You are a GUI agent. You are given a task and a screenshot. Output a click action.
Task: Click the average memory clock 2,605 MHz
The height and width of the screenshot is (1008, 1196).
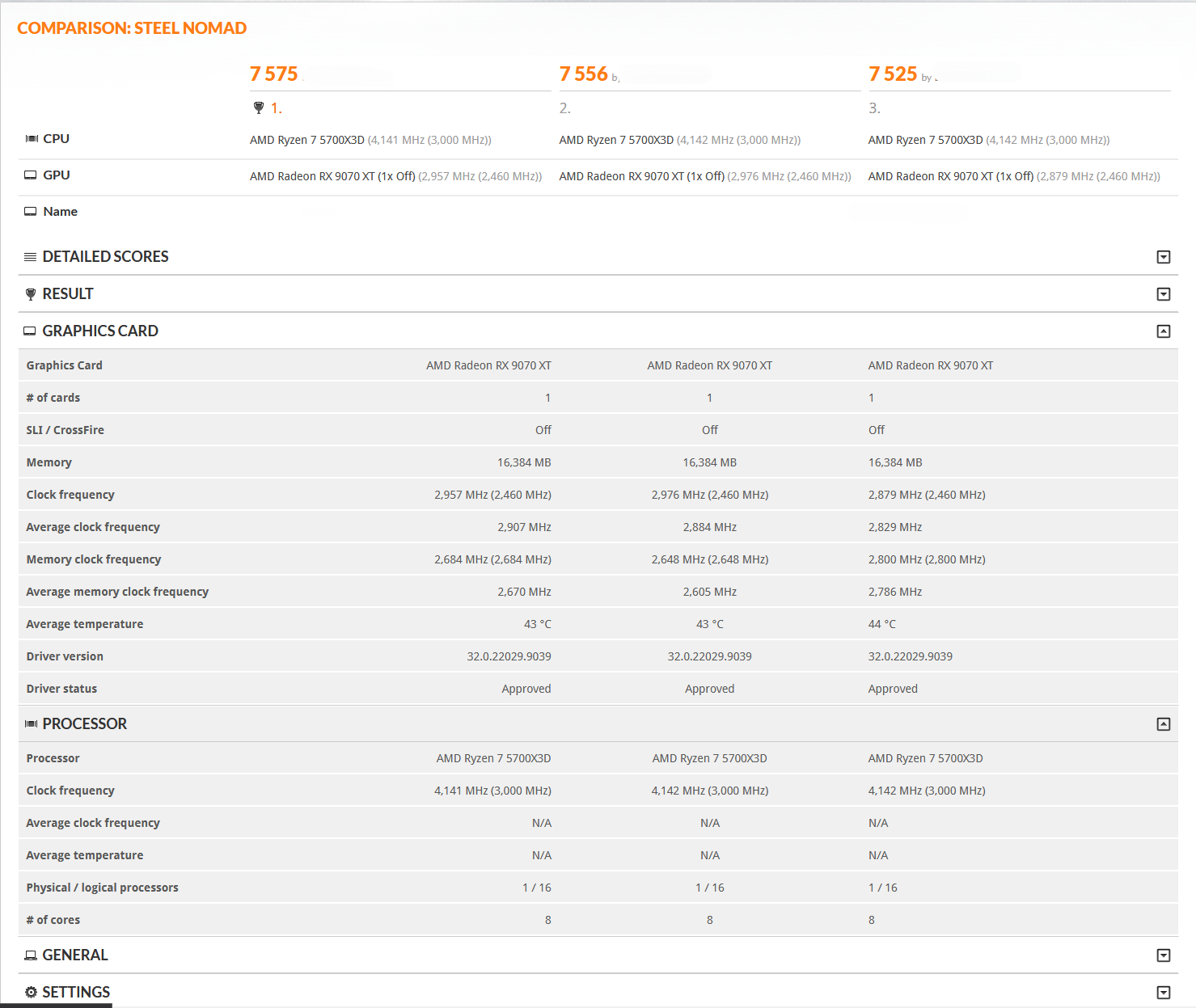[x=710, y=592]
